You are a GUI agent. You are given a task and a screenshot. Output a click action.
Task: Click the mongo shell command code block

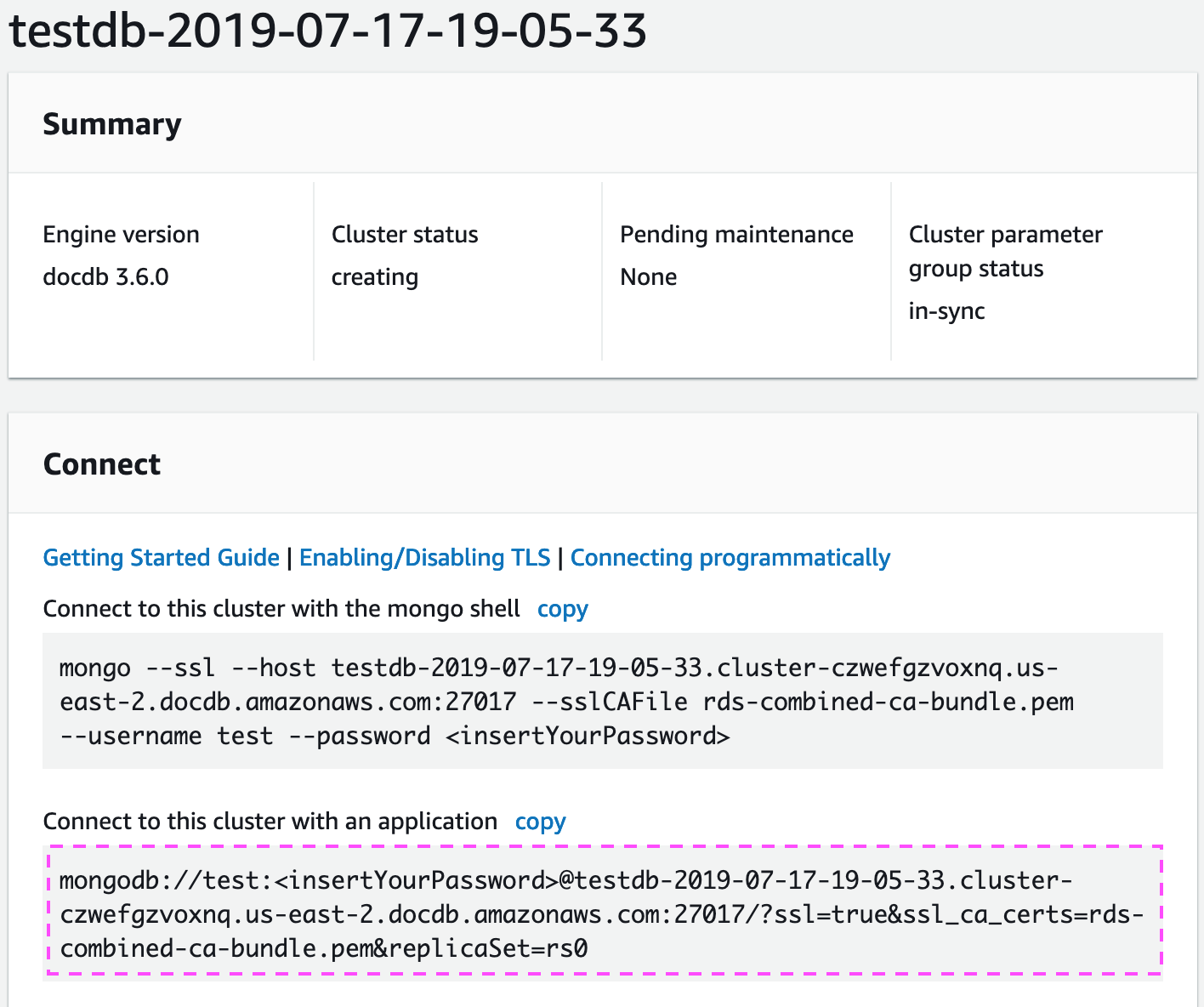click(603, 701)
